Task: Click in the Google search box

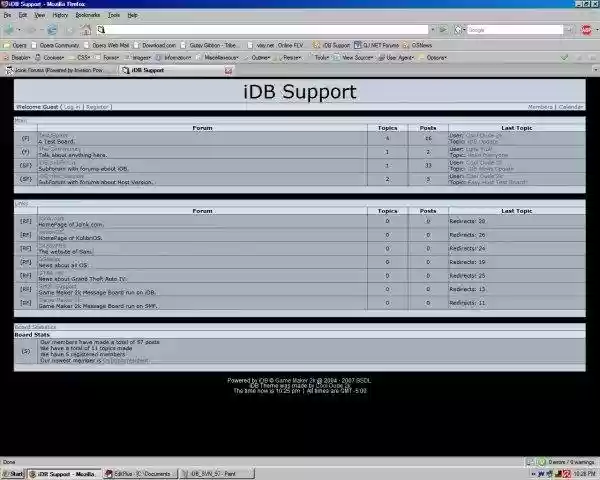Action: (x=514, y=29)
